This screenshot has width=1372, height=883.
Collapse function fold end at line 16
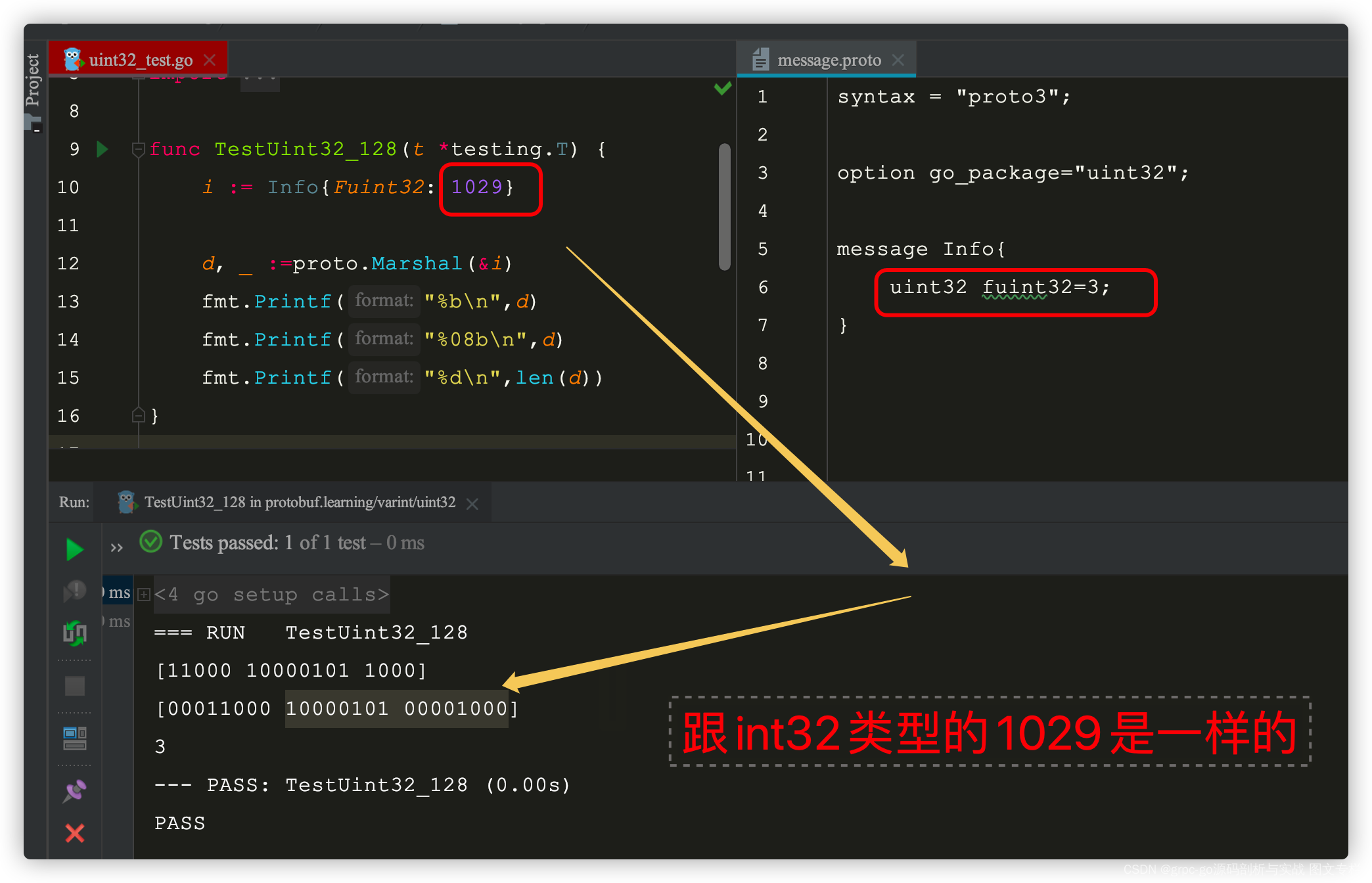pos(138,415)
